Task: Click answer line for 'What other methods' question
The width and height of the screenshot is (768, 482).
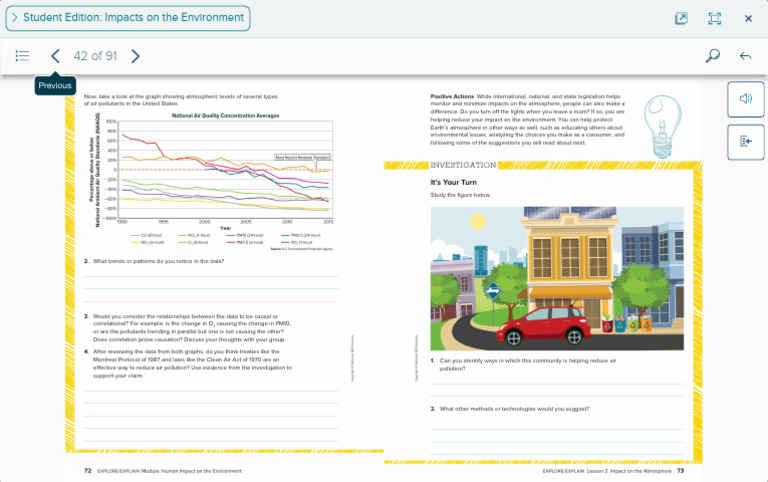Action: pos(557,427)
